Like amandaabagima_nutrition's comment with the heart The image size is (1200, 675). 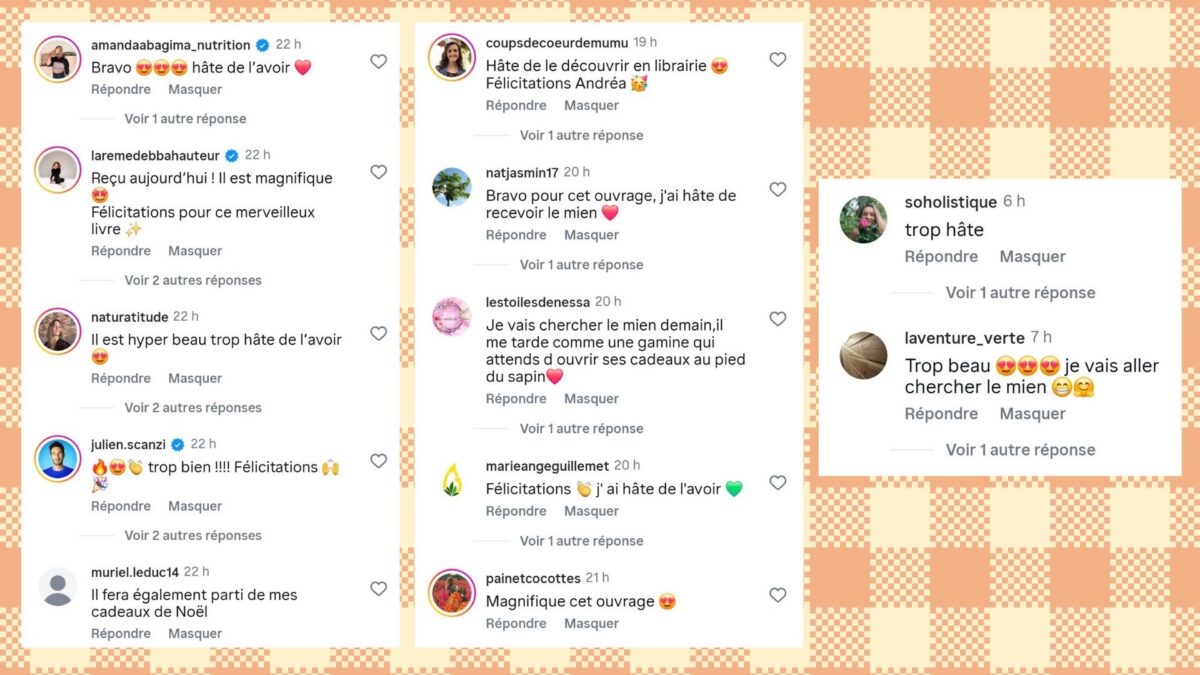point(378,61)
